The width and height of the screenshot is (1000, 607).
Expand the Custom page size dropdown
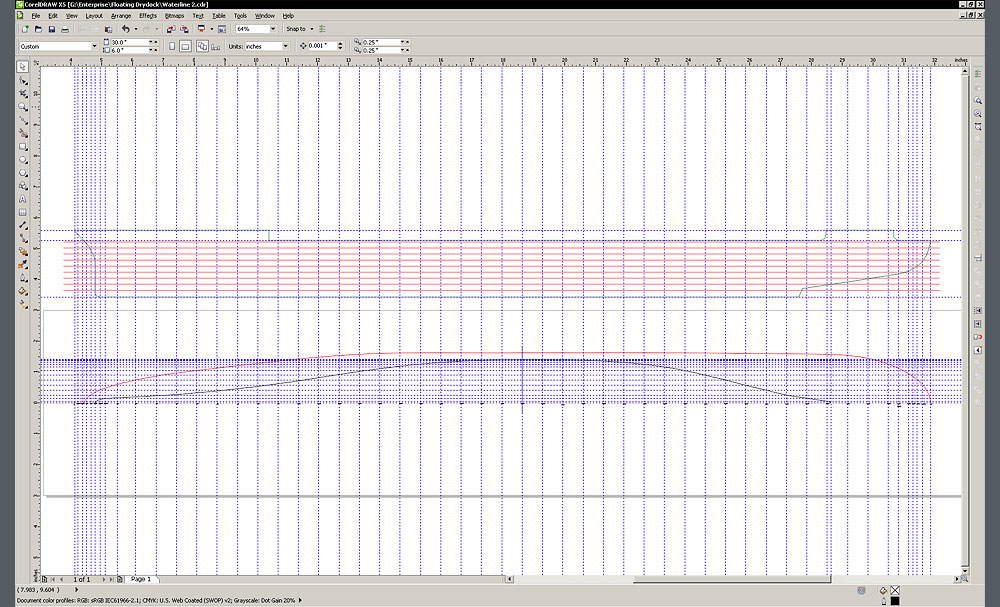point(94,46)
